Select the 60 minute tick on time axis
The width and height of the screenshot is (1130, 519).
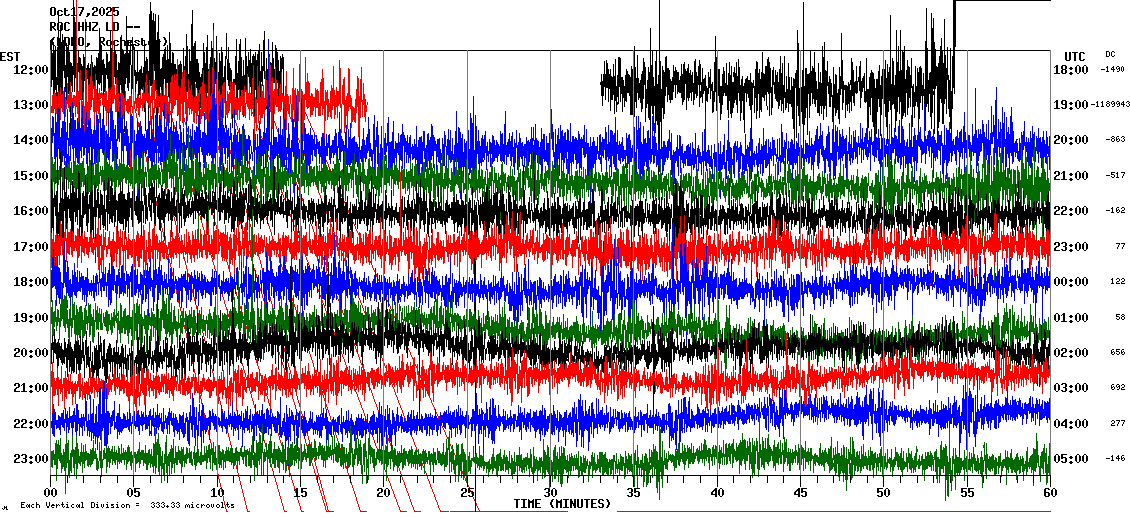click(x=1049, y=492)
